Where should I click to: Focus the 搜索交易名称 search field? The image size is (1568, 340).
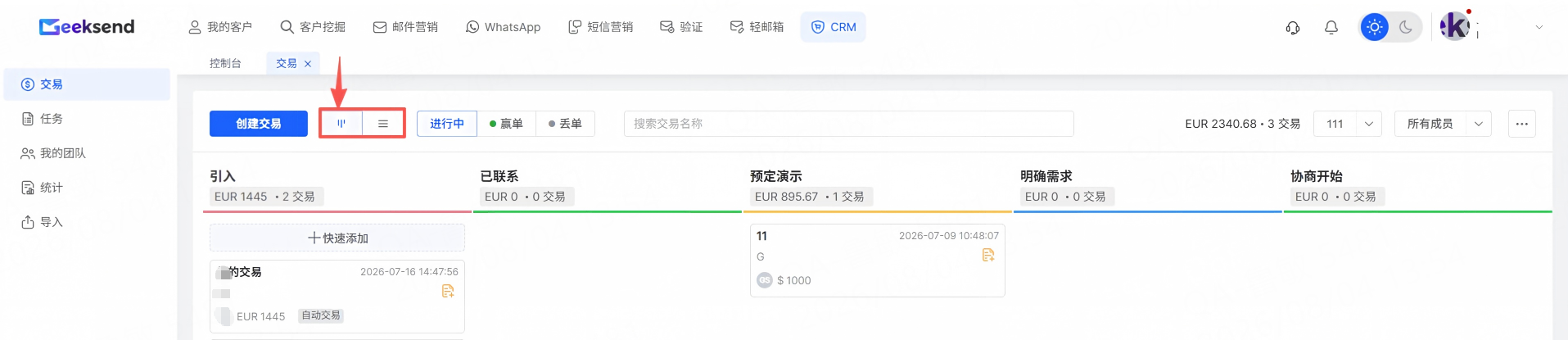coord(849,124)
